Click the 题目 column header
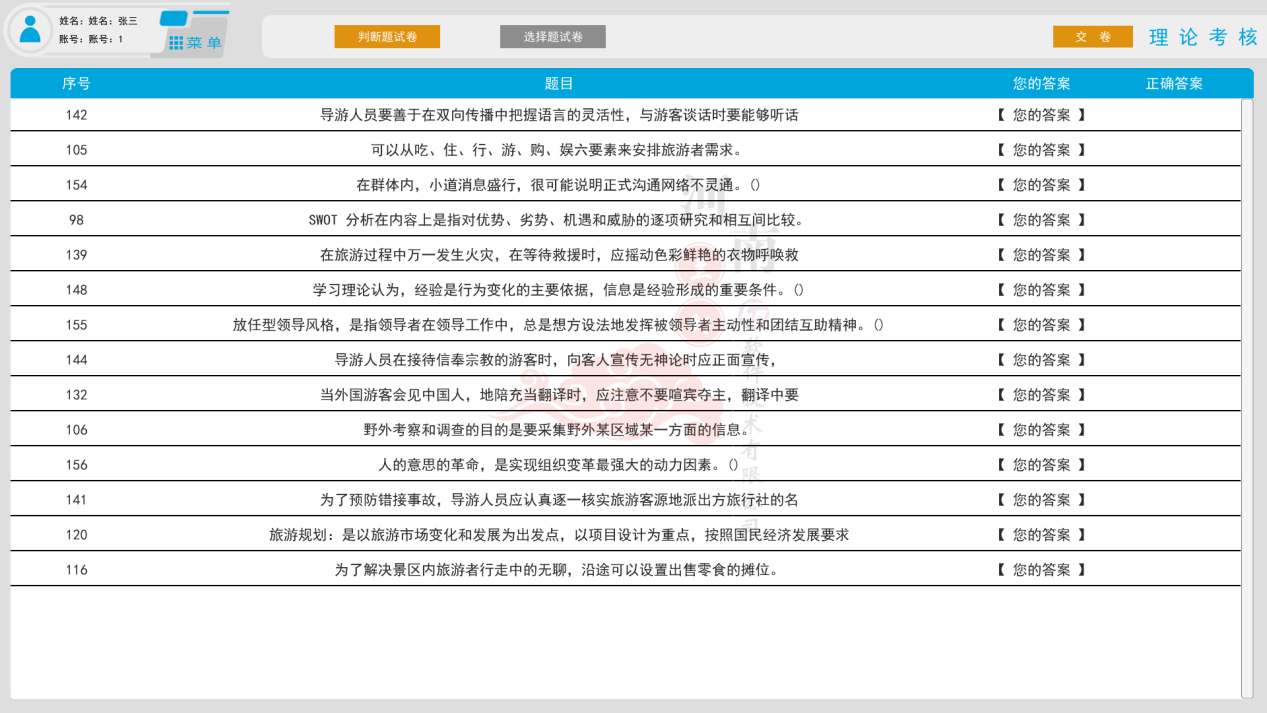 pos(559,84)
